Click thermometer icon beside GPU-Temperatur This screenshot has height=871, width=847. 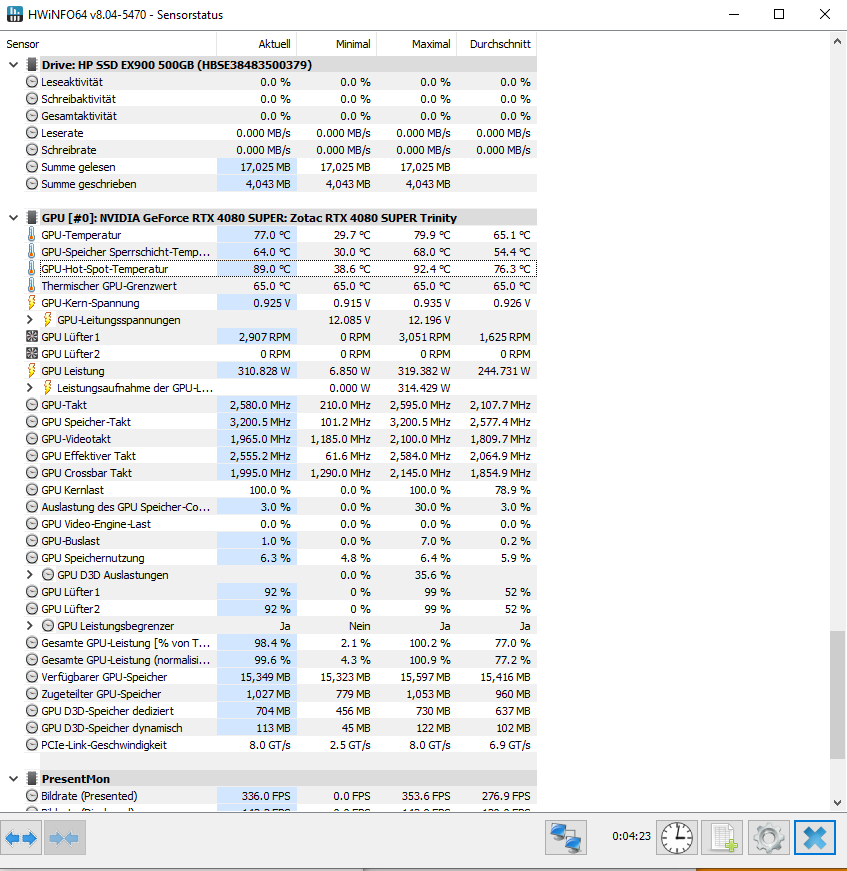coord(32,235)
